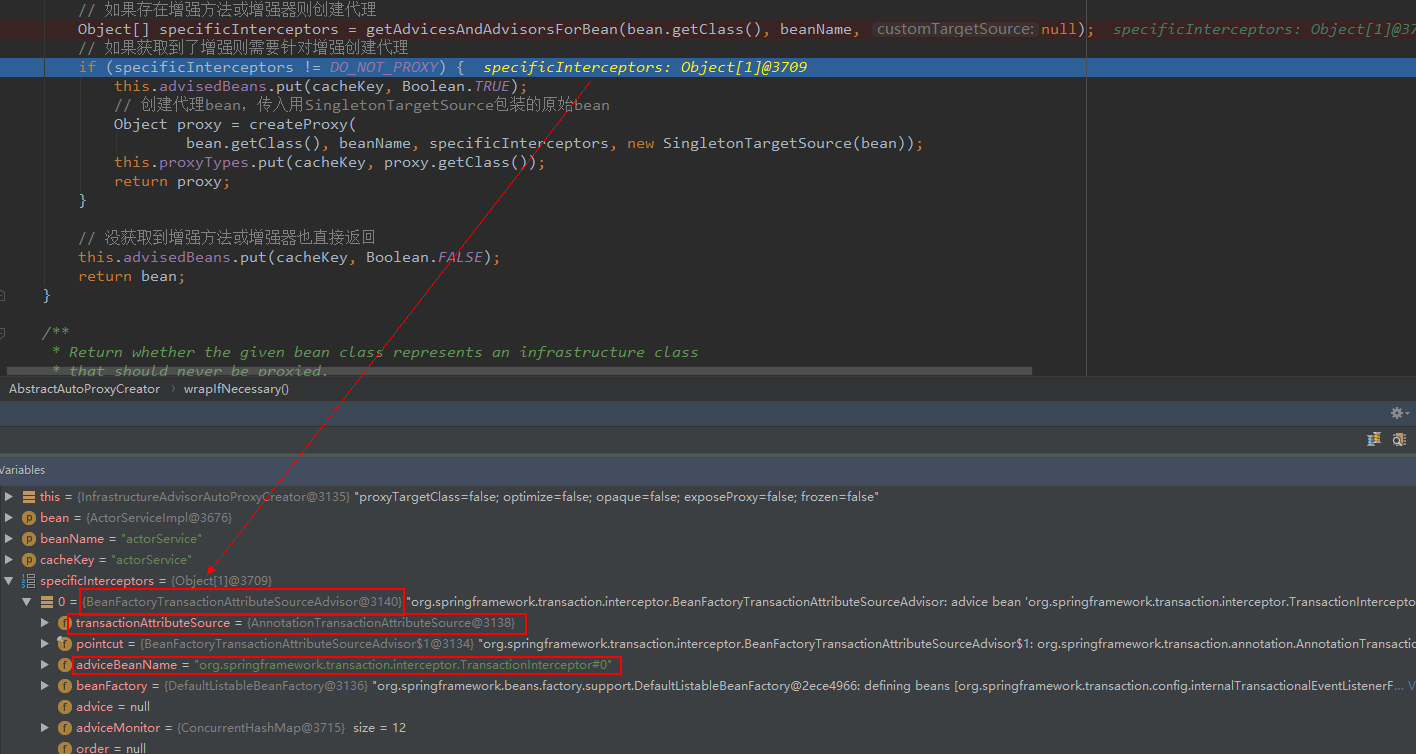Click field icon of order
The image size is (1416, 754).
[65, 748]
